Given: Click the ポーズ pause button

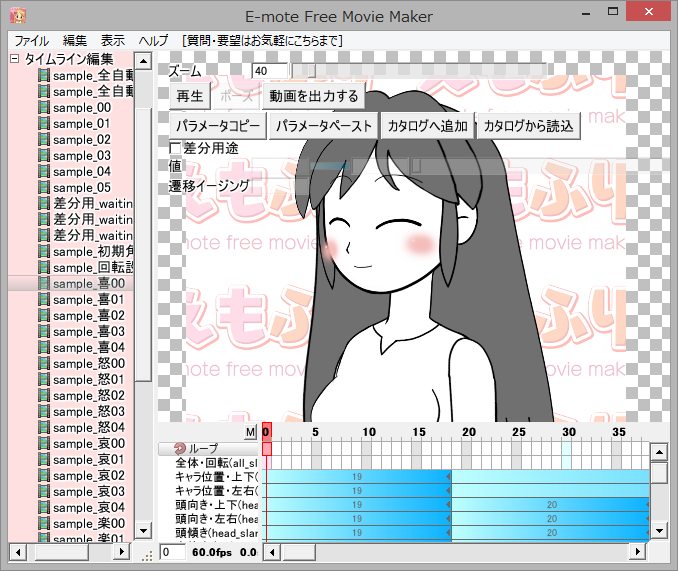Looking at the screenshot, I should point(236,96).
